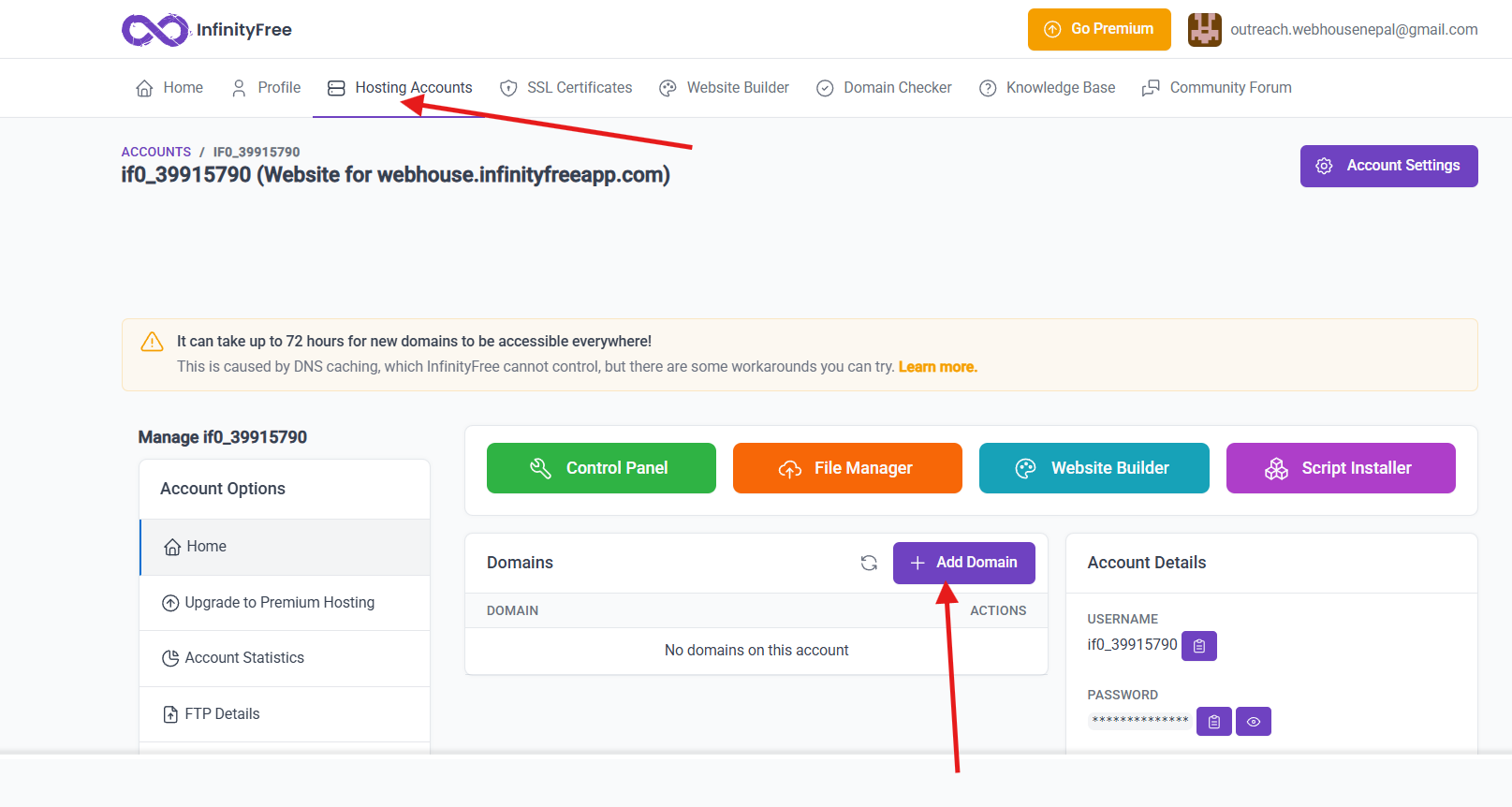Click the up-arrow icon beside Upgrade to Premium
This screenshot has width=1512, height=807.
[x=170, y=603]
